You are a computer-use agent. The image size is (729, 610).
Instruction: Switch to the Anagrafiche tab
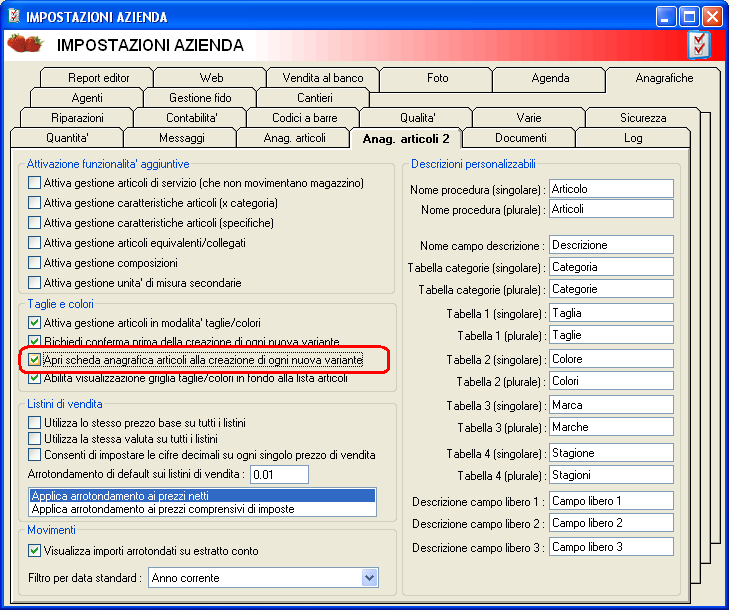click(663, 78)
